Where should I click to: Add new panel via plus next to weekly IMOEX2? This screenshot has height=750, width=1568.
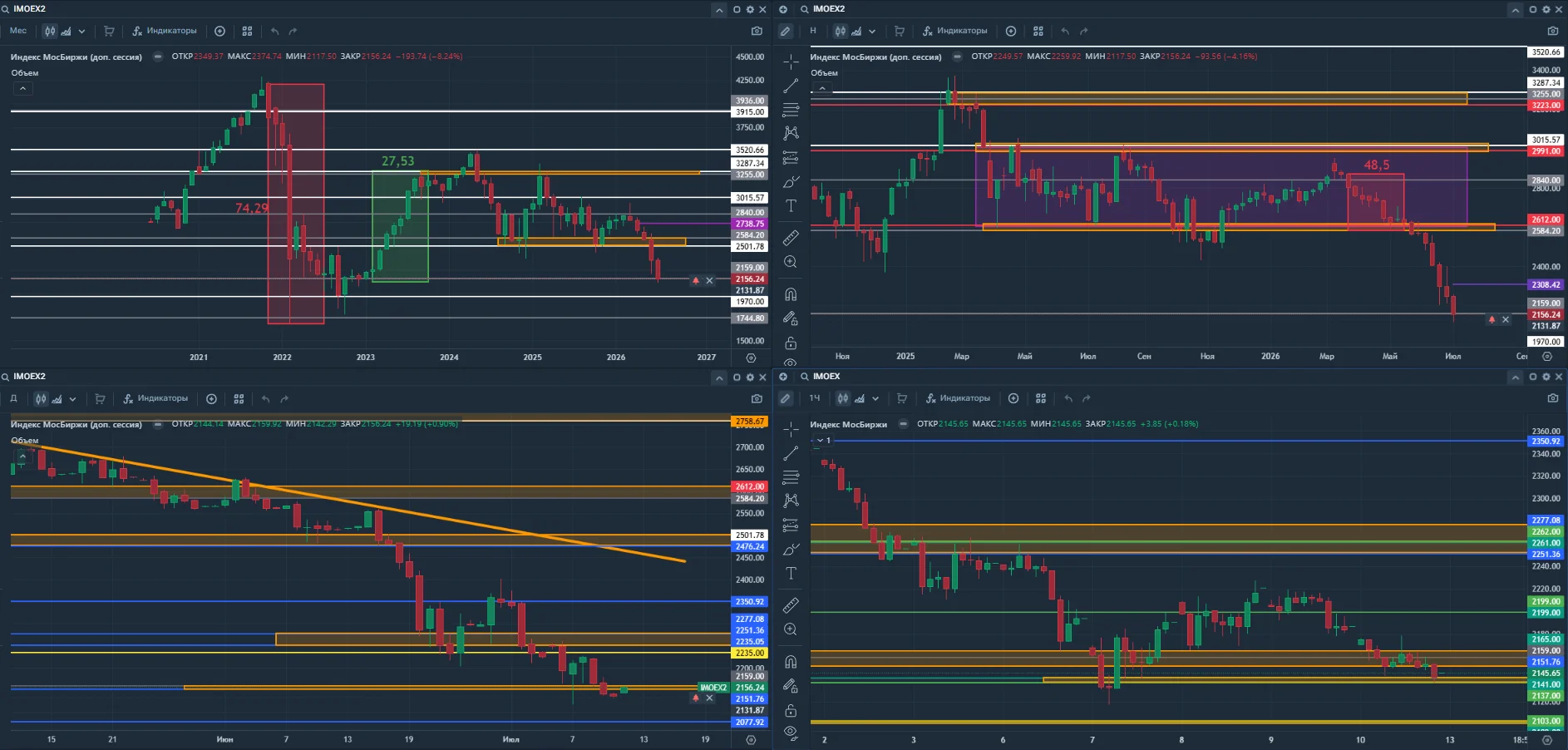click(x=782, y=9)
